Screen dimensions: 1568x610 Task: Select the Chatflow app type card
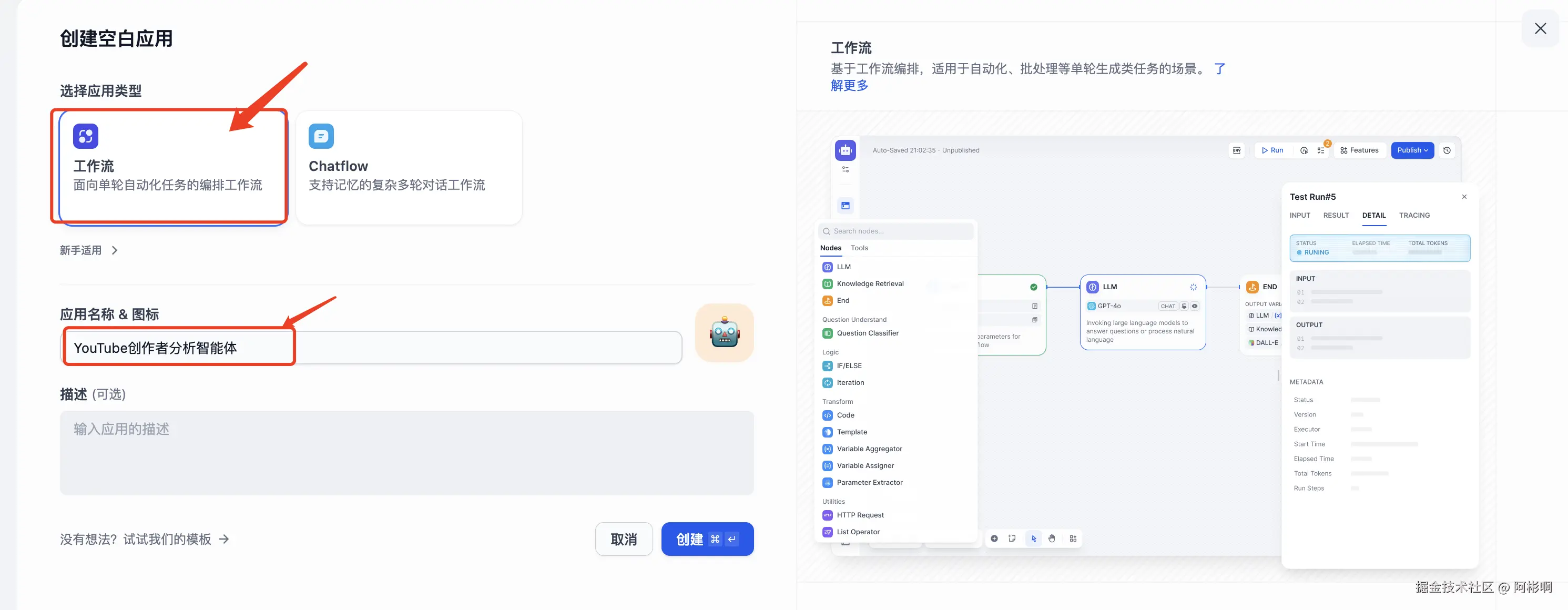coord(409,167)
